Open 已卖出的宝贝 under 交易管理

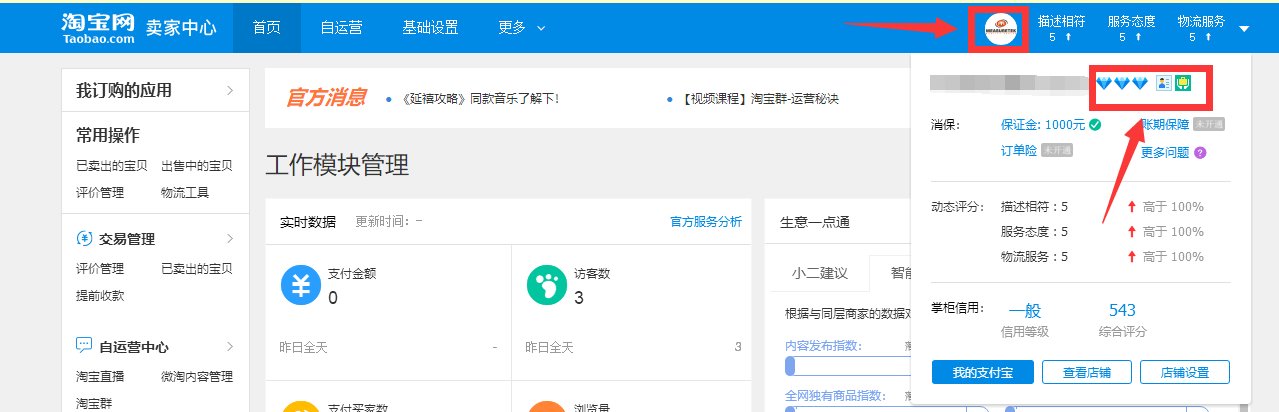pyautogui.click(x=197, y=269)
